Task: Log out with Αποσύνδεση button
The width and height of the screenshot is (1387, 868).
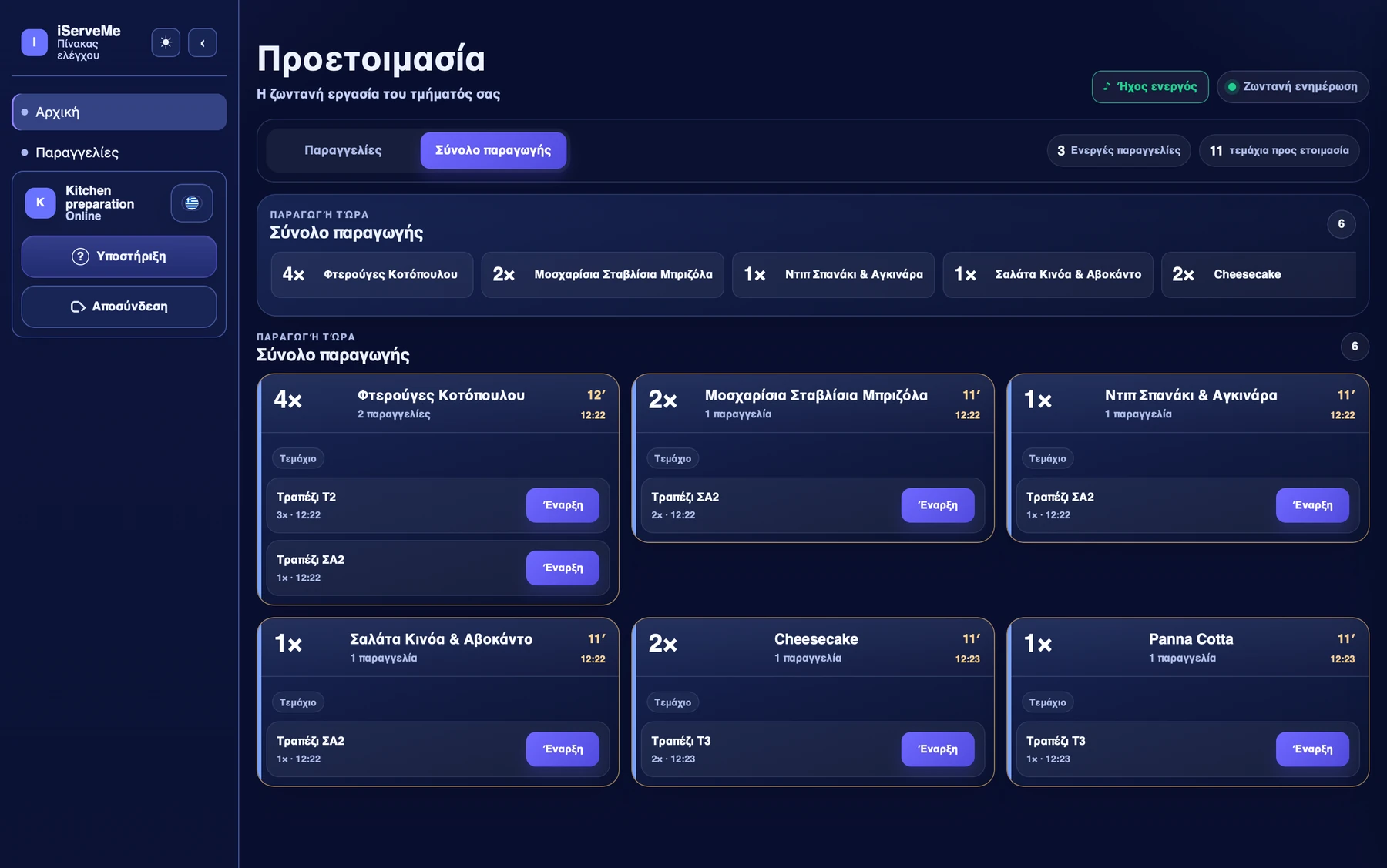Action: (119, 307)
